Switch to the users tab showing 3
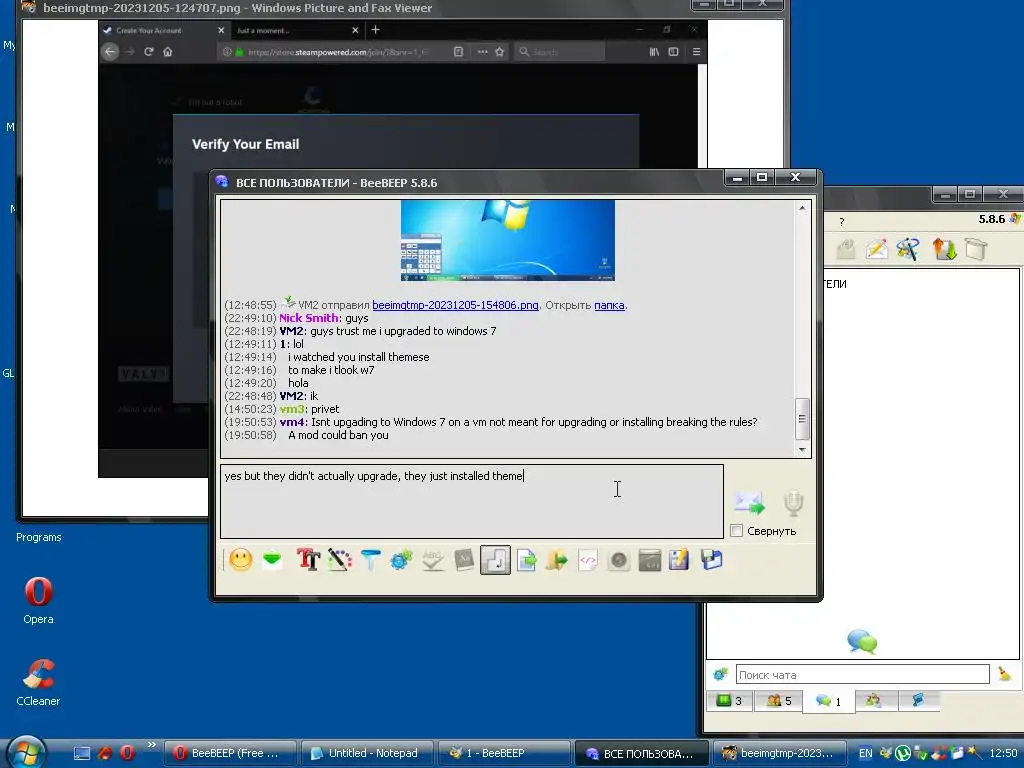1024x768 pixels. pos(729,701)
